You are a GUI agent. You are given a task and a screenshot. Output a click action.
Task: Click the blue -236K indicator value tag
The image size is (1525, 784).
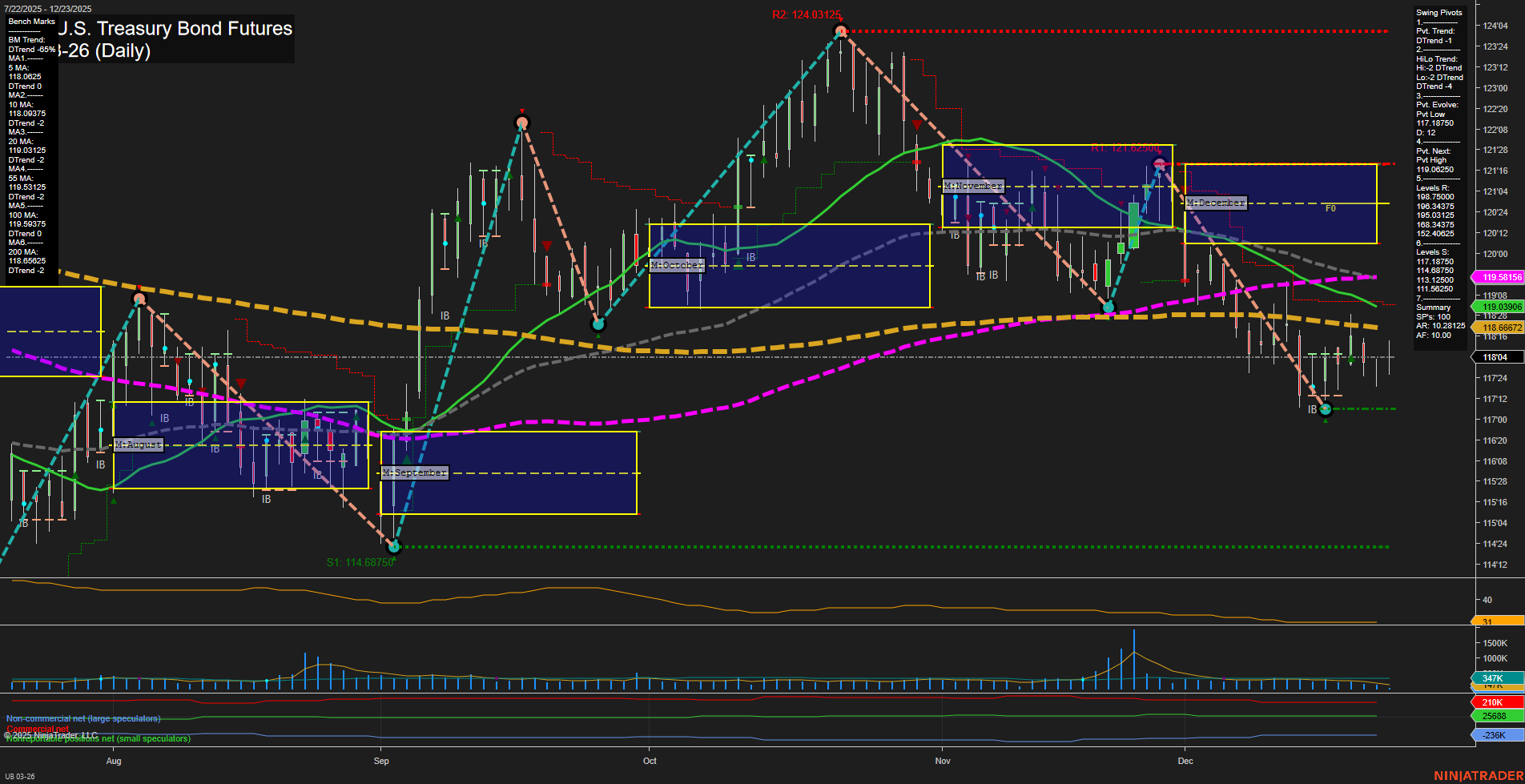[x=1496, y=735]
